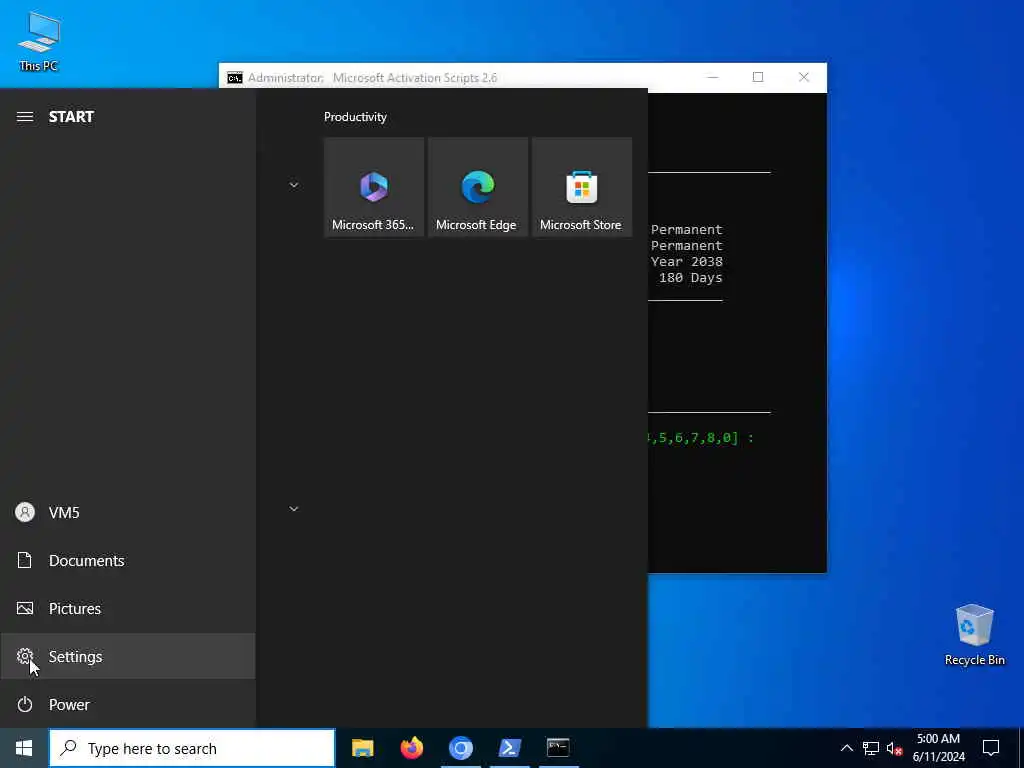This screenshot has width=1024, height=768.
Task: Open Documents from Start menu
Action: click(127, 560)
